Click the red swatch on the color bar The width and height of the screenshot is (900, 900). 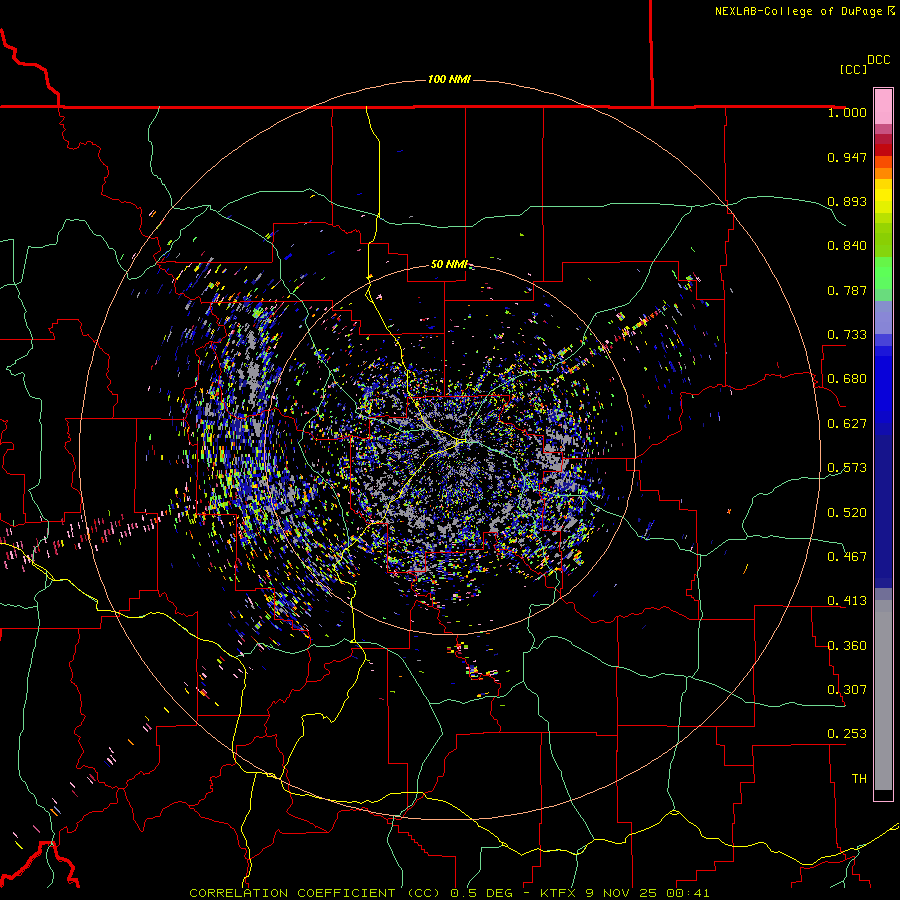point(883,150)
